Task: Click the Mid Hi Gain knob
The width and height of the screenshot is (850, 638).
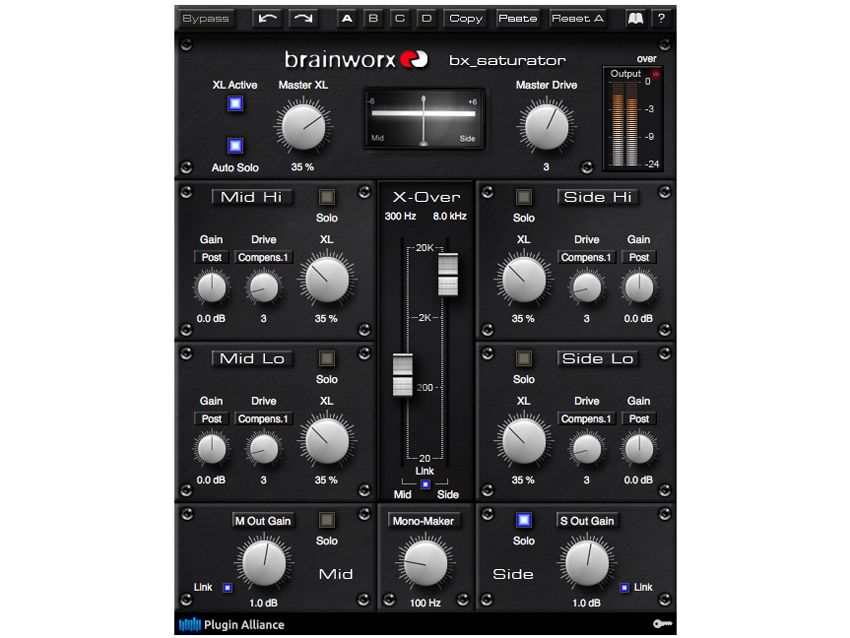Action: 211,287
